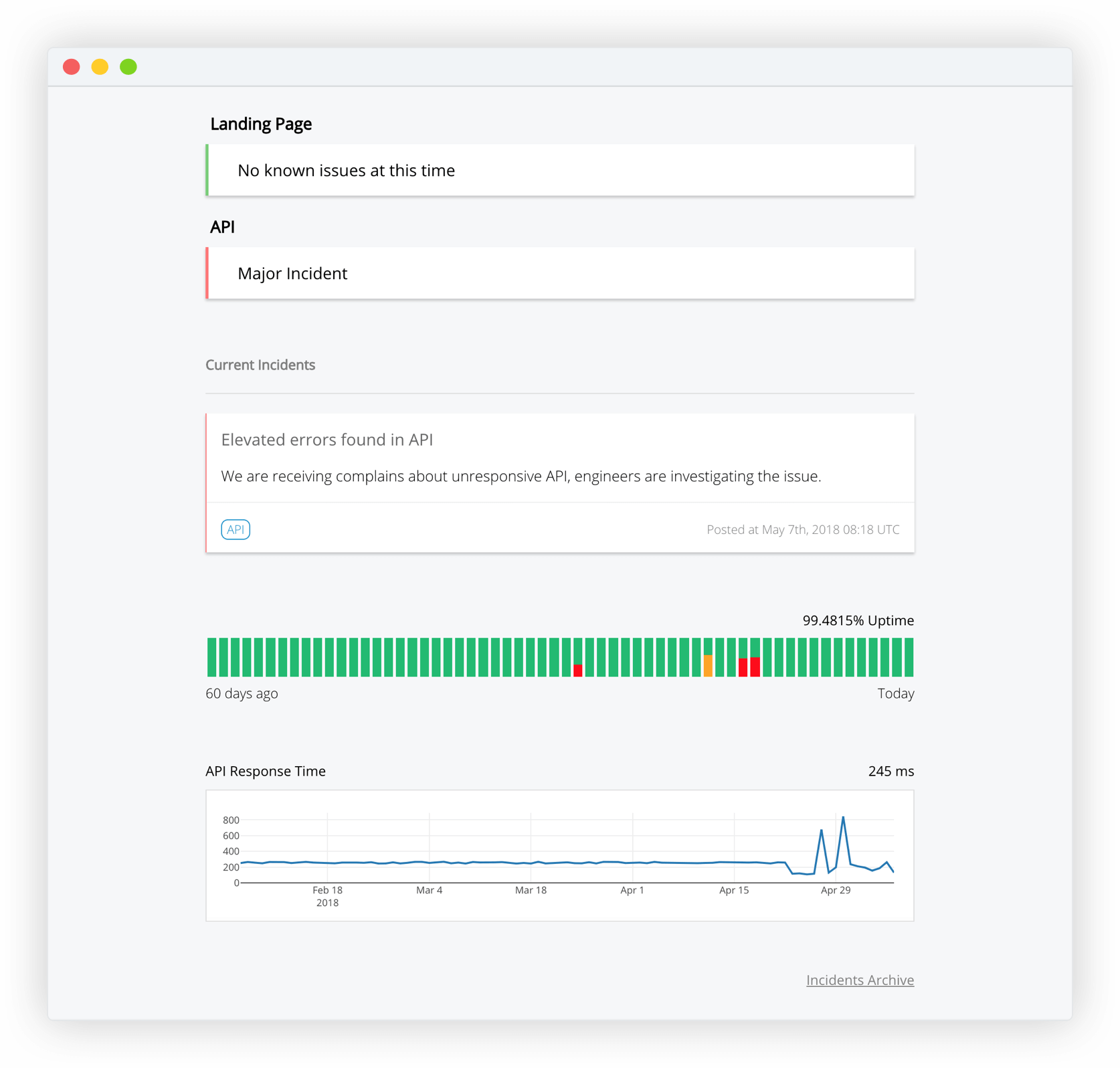
Task: Select the Landing Page heading
Action: point(261,124)
